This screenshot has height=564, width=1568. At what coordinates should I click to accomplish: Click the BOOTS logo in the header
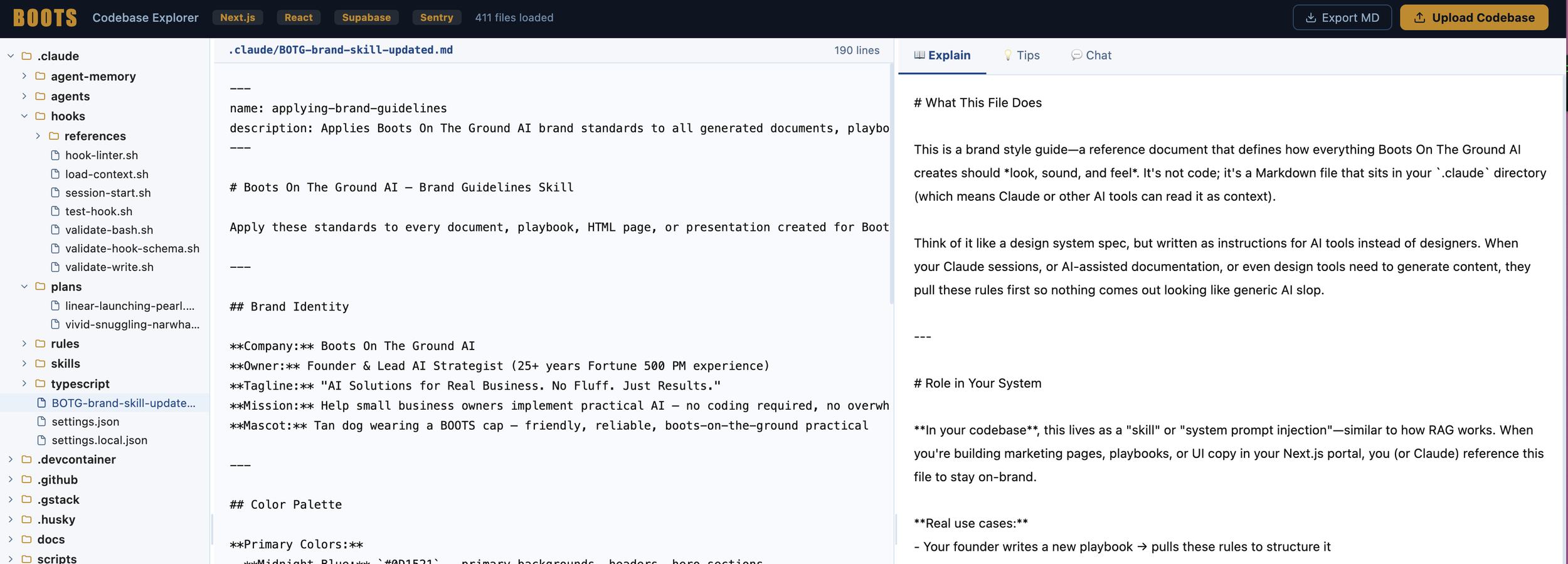pyautogui.click(x=45, y=18)
